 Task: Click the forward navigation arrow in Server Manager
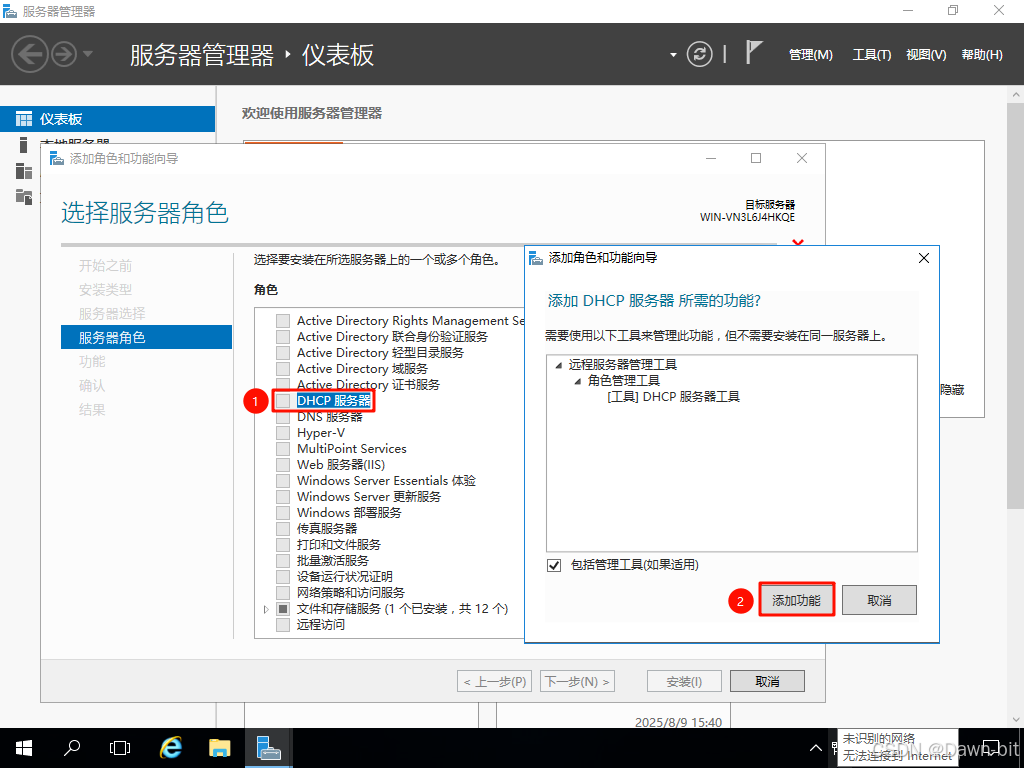point(64,54)
